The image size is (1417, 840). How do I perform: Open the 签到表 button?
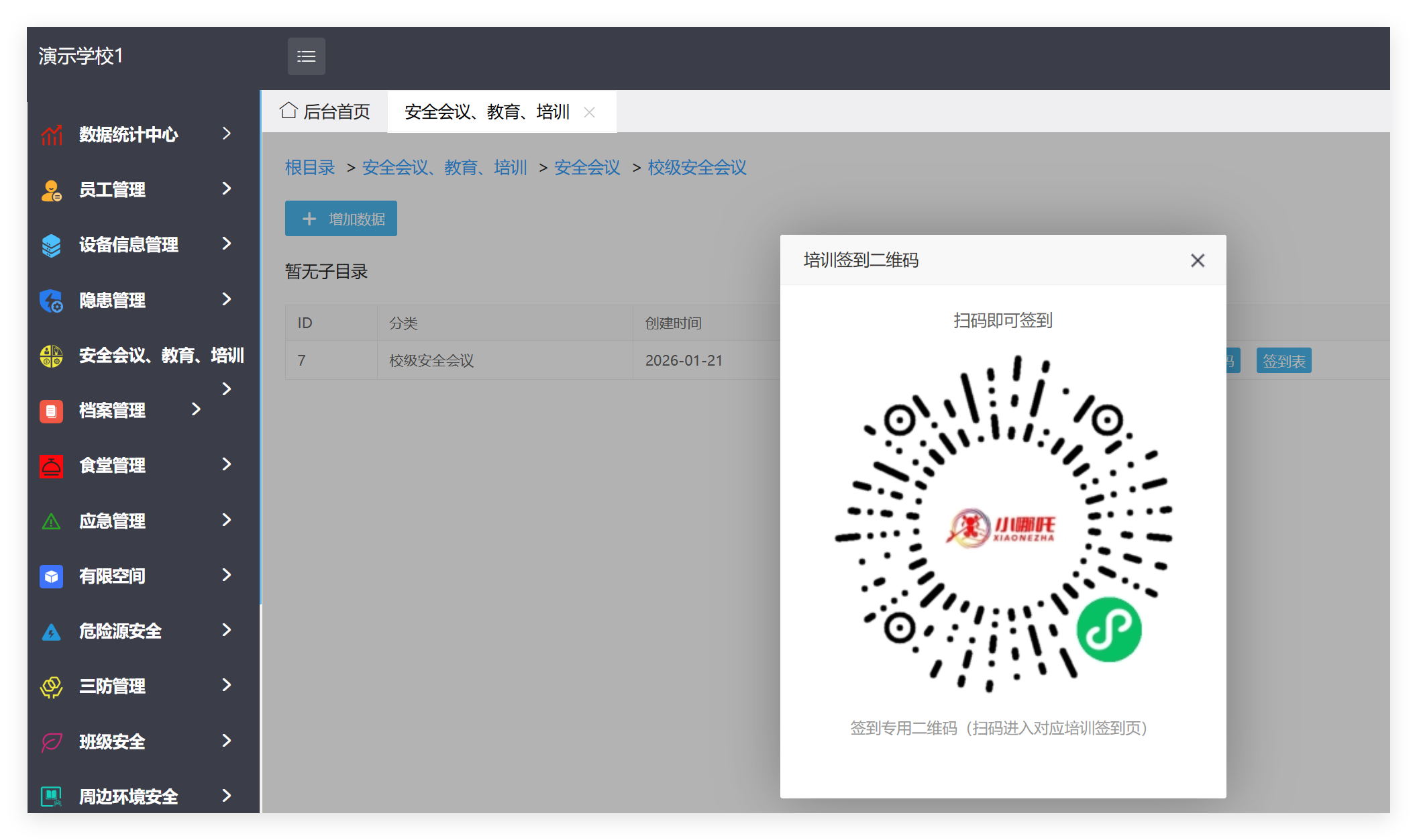(x=1283, y=360)
